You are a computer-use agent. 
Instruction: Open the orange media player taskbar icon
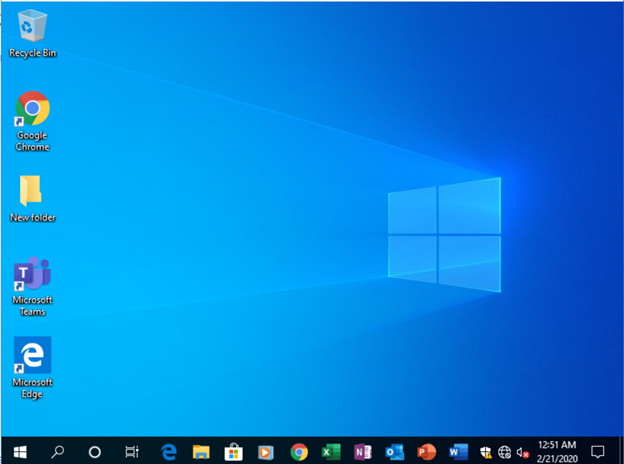tap(266, 452)
